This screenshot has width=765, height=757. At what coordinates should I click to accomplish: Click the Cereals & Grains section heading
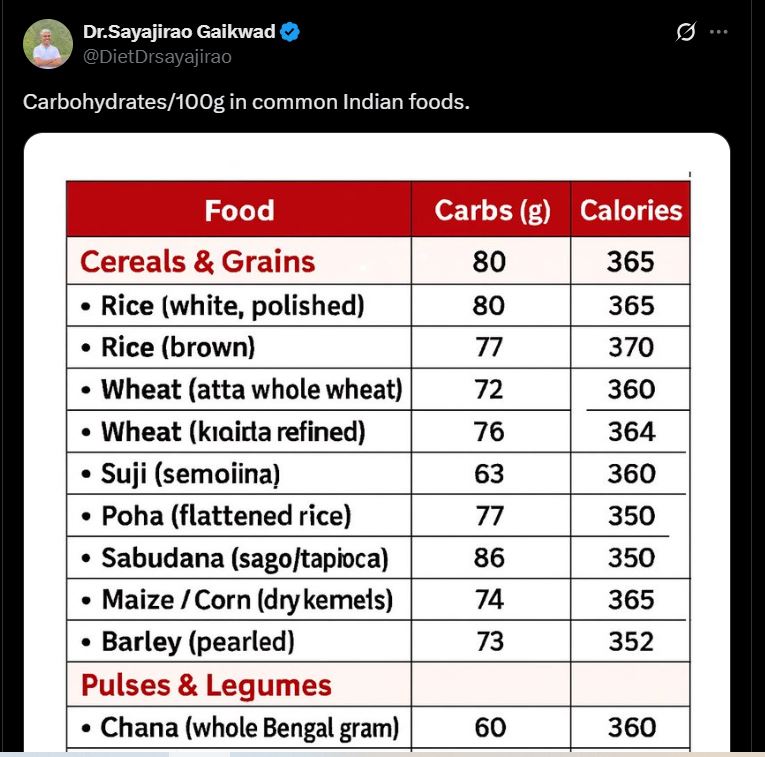[x=197, y=262]
